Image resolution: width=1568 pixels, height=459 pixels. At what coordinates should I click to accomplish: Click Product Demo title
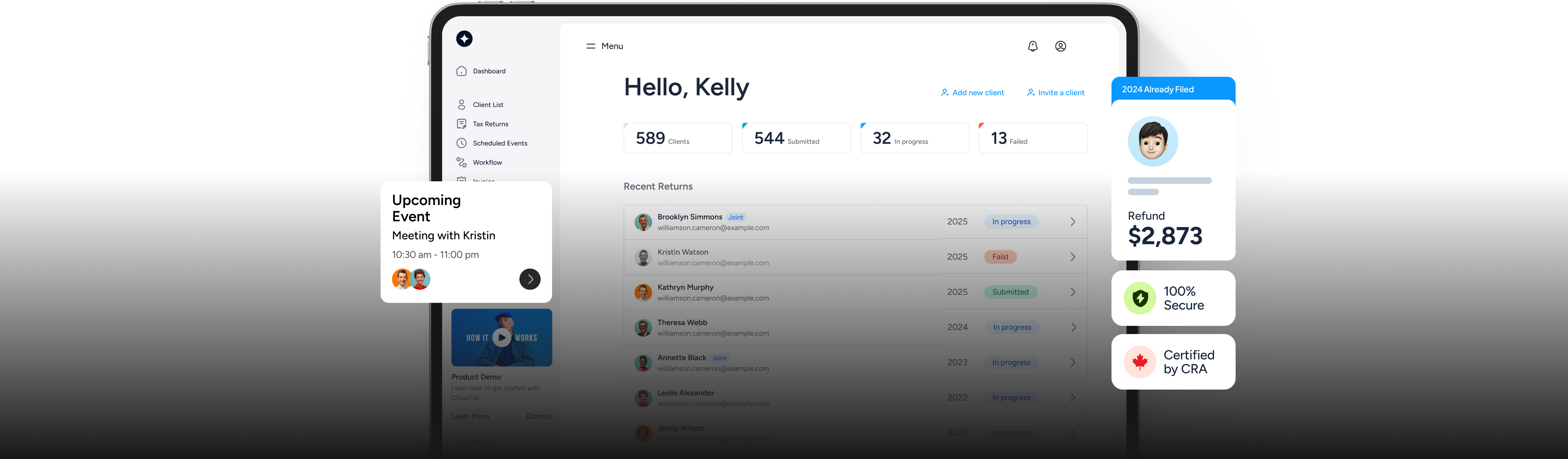[x=476, y=377]
